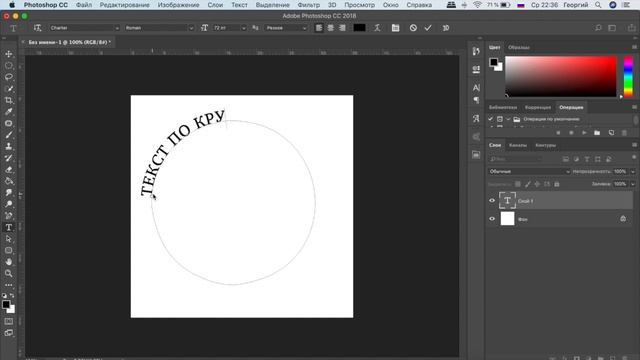Switch to the Библиотеки tab
640x360 pixels.
503,107
